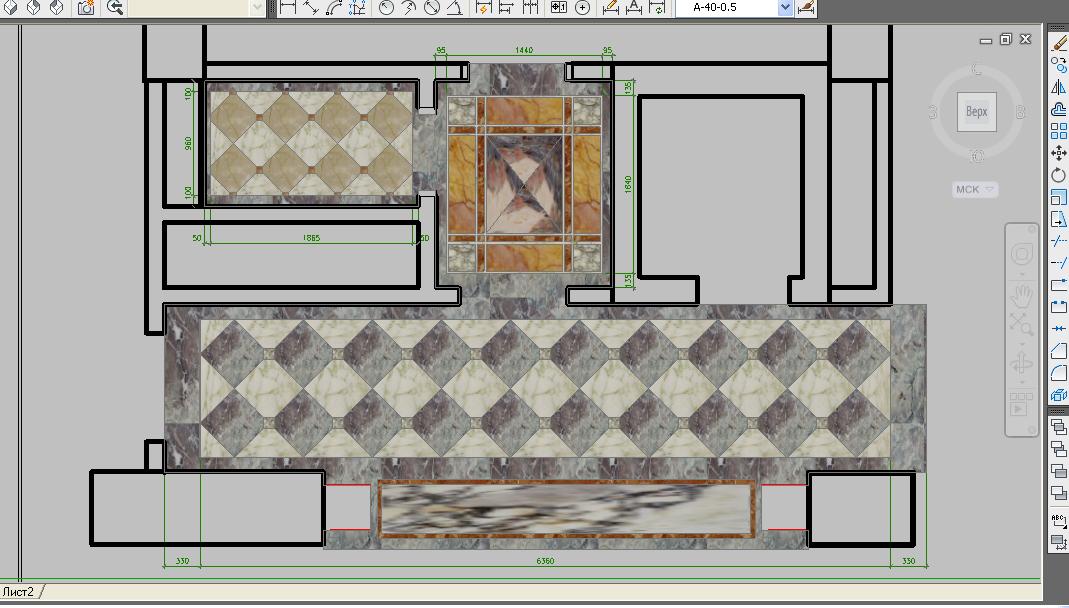The height and width of the screenshot is (608, 1069).
Task: Click the 1865 dimension text
Action: pos(311,238)
